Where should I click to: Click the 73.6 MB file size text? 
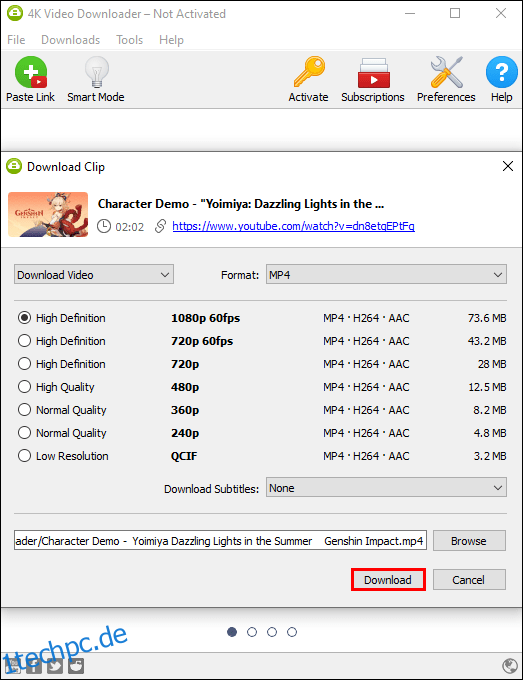click(487, 318)
